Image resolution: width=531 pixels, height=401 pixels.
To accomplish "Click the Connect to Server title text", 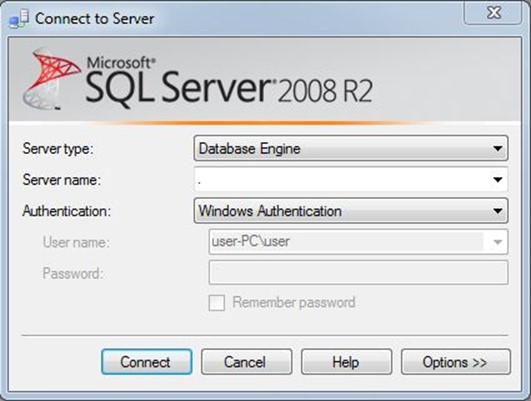I will click(x=94, y=19).
